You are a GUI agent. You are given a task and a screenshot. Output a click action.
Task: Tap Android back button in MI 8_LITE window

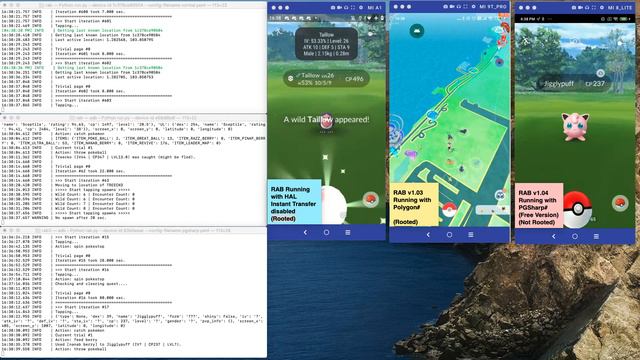[553, 236]
